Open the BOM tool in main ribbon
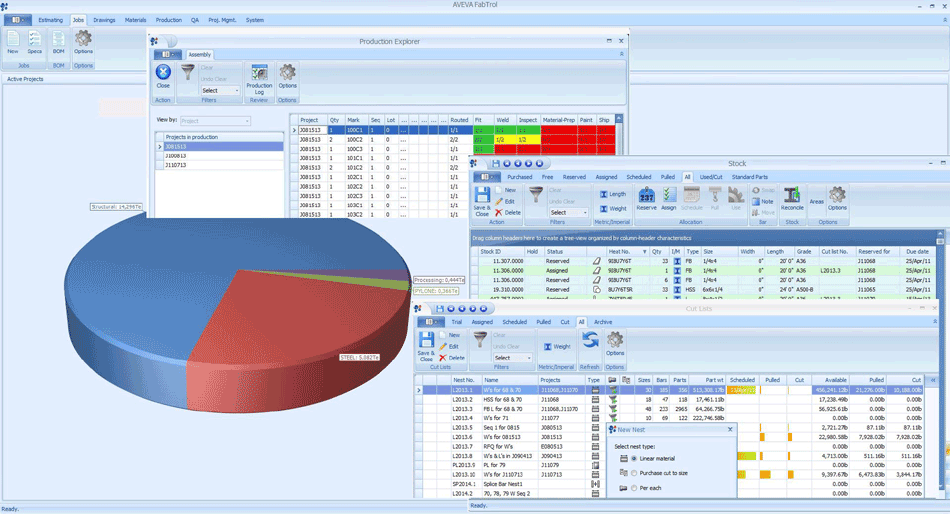 58,42
